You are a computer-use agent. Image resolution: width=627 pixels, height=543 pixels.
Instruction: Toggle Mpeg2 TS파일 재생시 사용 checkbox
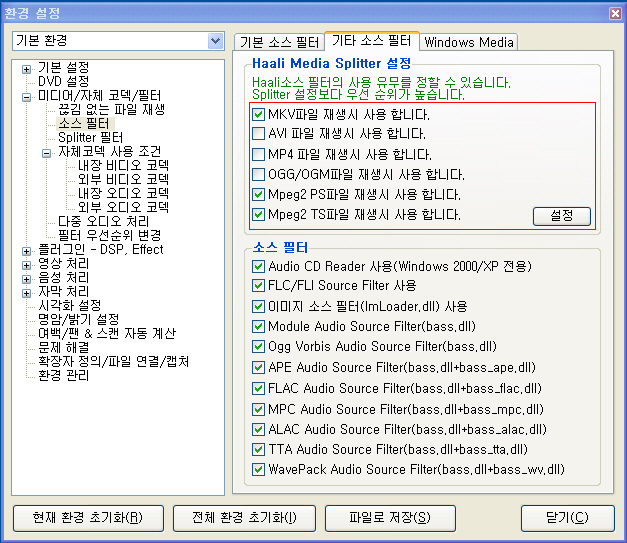coord(258,214)
